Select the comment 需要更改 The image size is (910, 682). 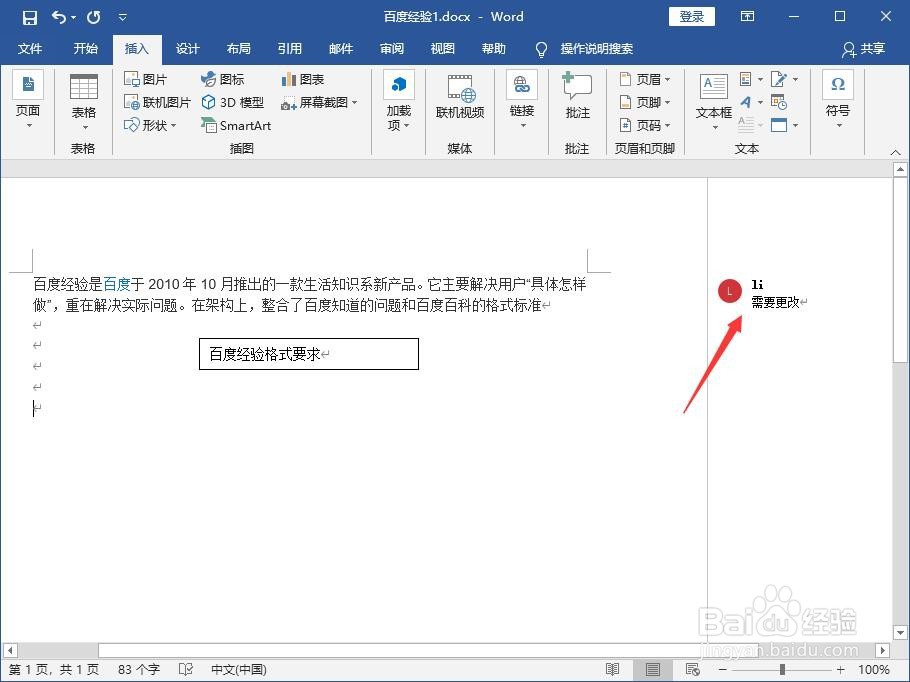click(775, 302)
